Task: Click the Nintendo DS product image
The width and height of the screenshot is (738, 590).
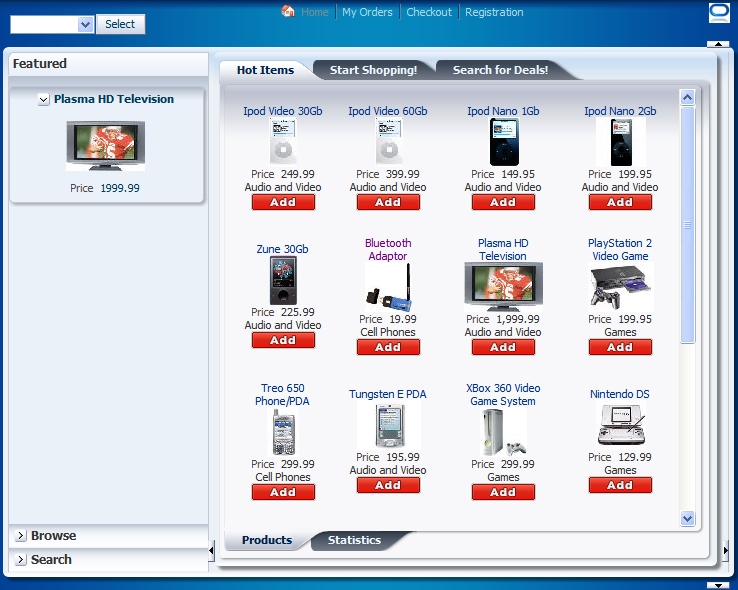Action: (x=620, y=425)
